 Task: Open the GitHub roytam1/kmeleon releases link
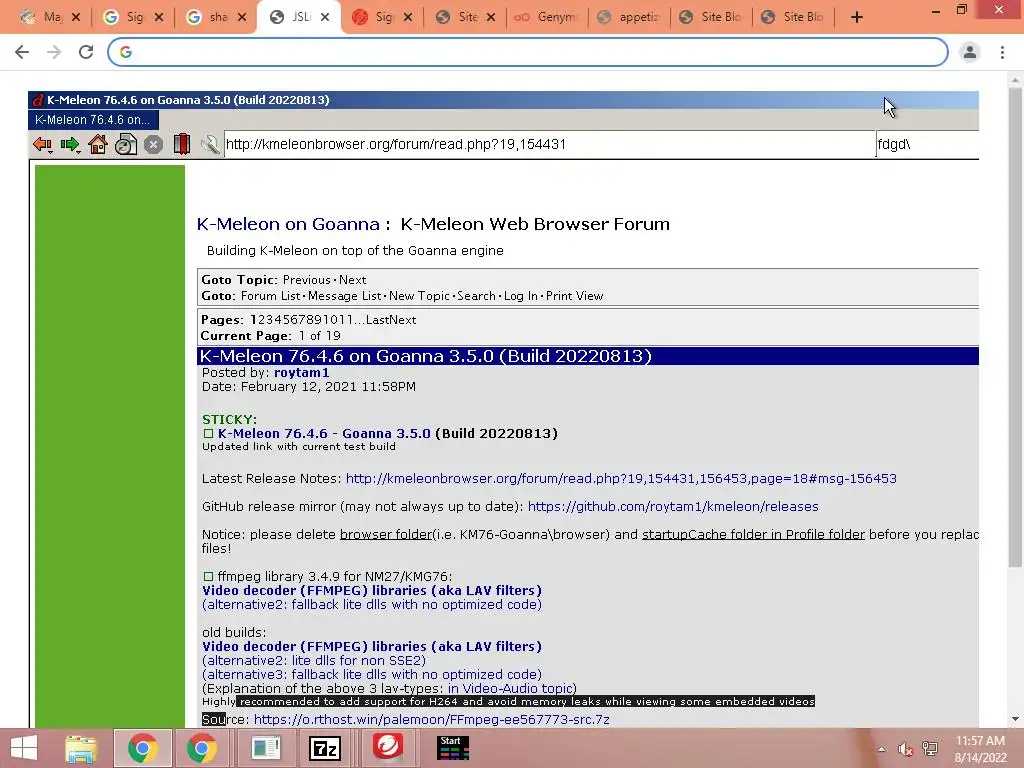[673, 507]
